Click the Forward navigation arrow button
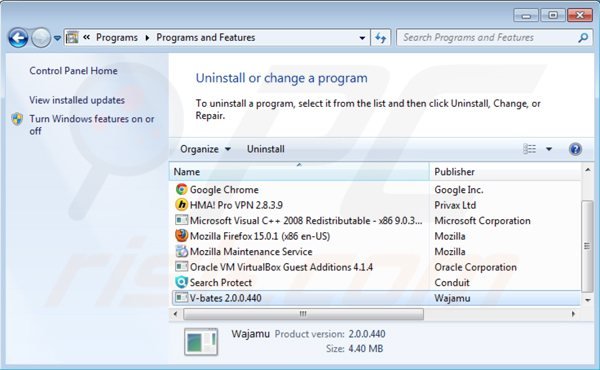The height and width of the screenshot is (370, 600). click(x=41, y=37)
